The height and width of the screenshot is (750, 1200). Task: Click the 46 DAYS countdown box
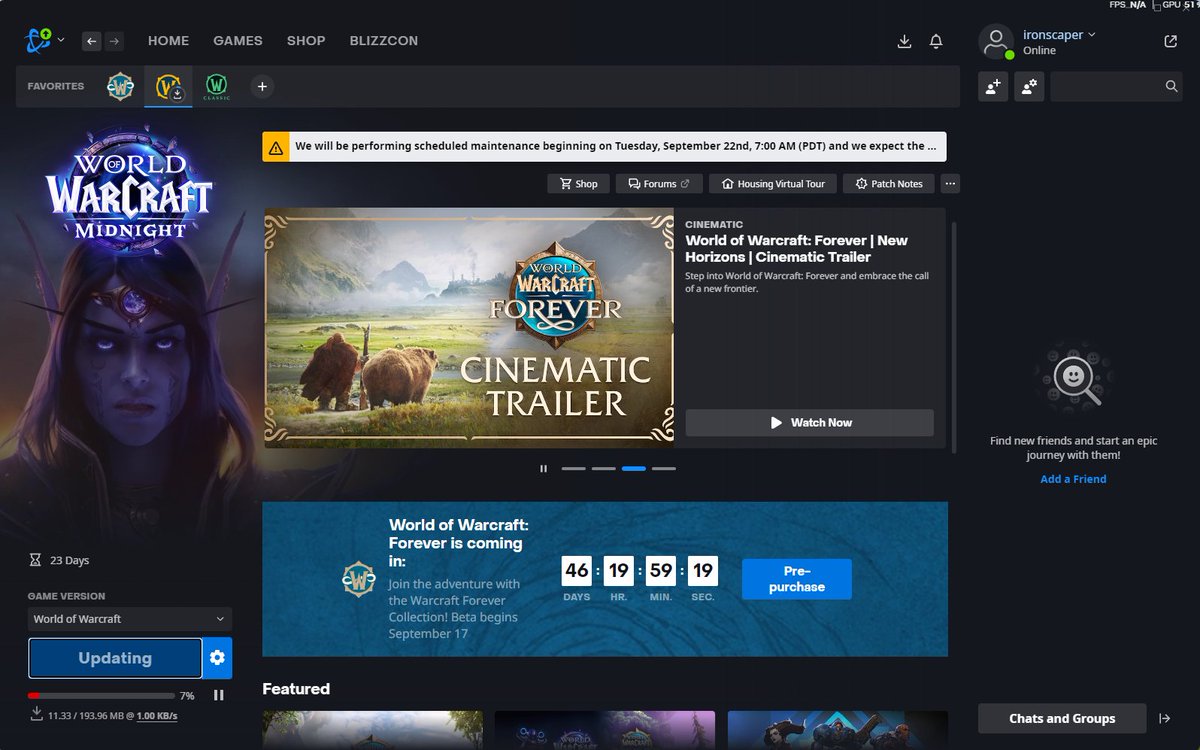coord(577,571)
